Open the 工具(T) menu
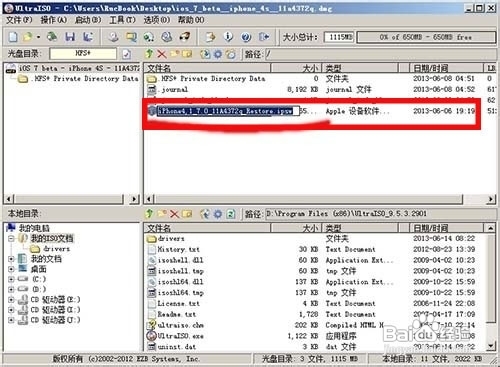Screen dimensions: 500x367 coord(123,20)
